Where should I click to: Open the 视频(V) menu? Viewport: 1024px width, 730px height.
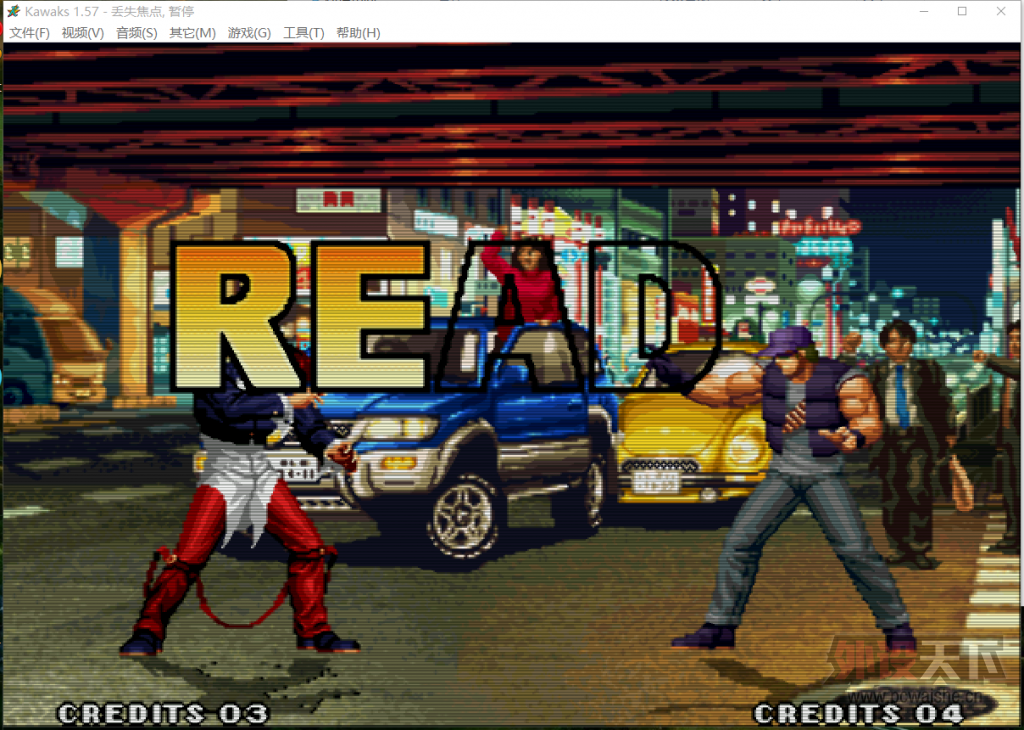click(x=83, y=33)
